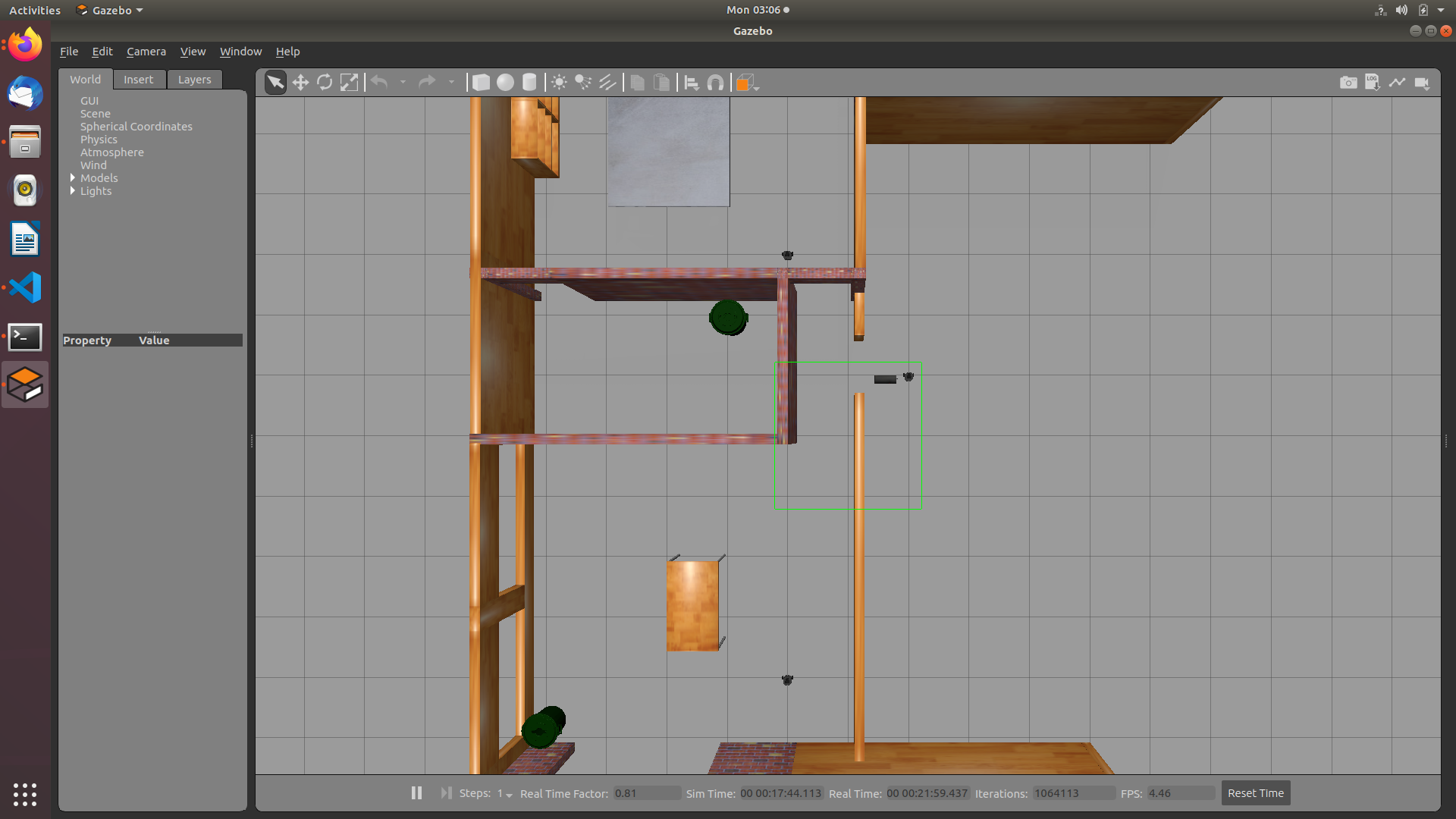
Task: Open the system status menu arrow
Action: tap(1441, 10)
